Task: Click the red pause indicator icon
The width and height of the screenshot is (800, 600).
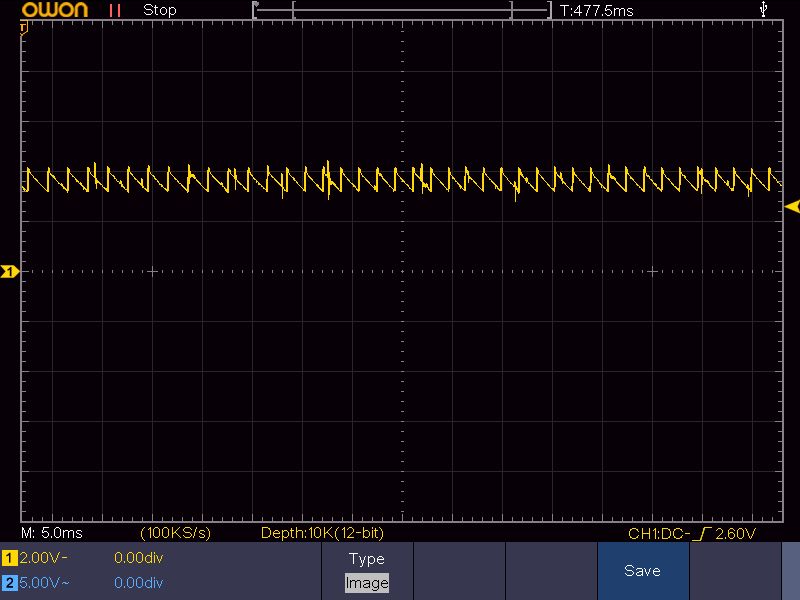Action: 115,10
